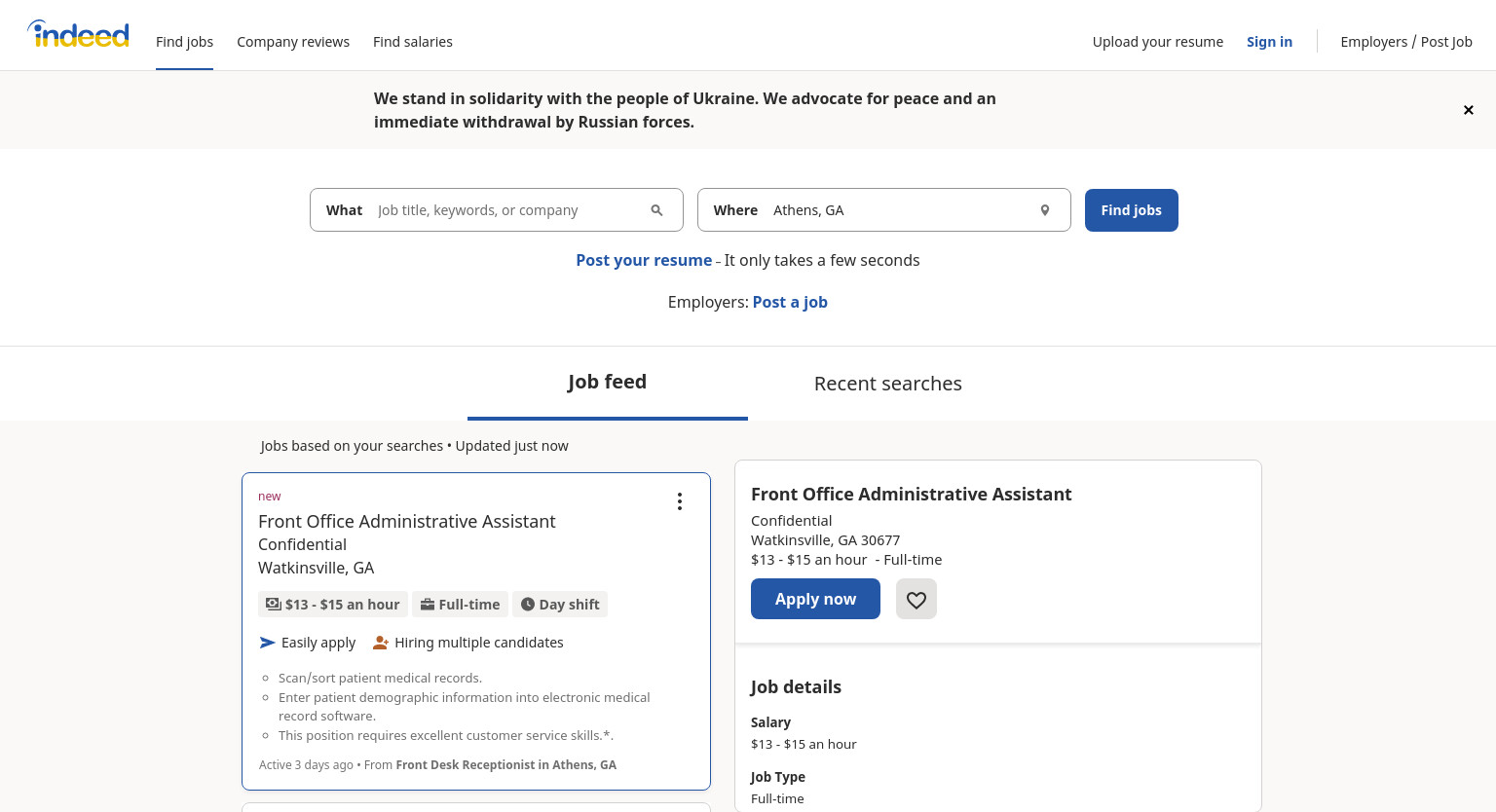Screen dimensions: 1496x812
Task: Open the Find jobs nav tab
Action: click(x=184, y=42)
